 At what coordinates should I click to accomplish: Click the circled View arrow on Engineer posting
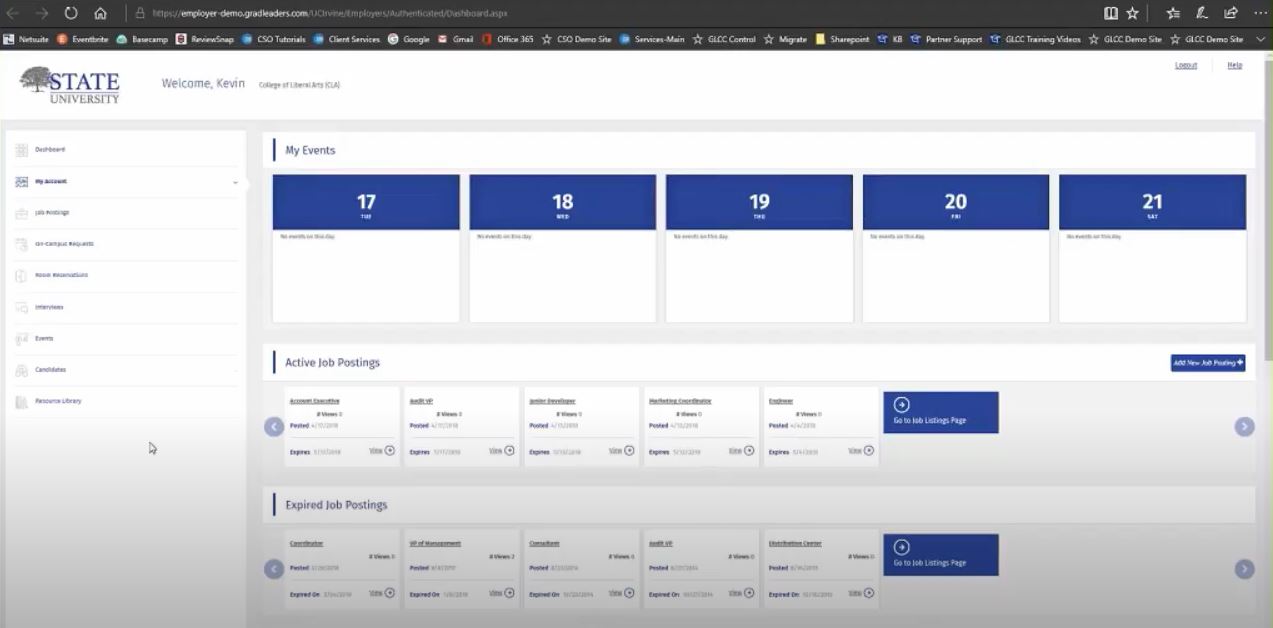click(868, 451)
